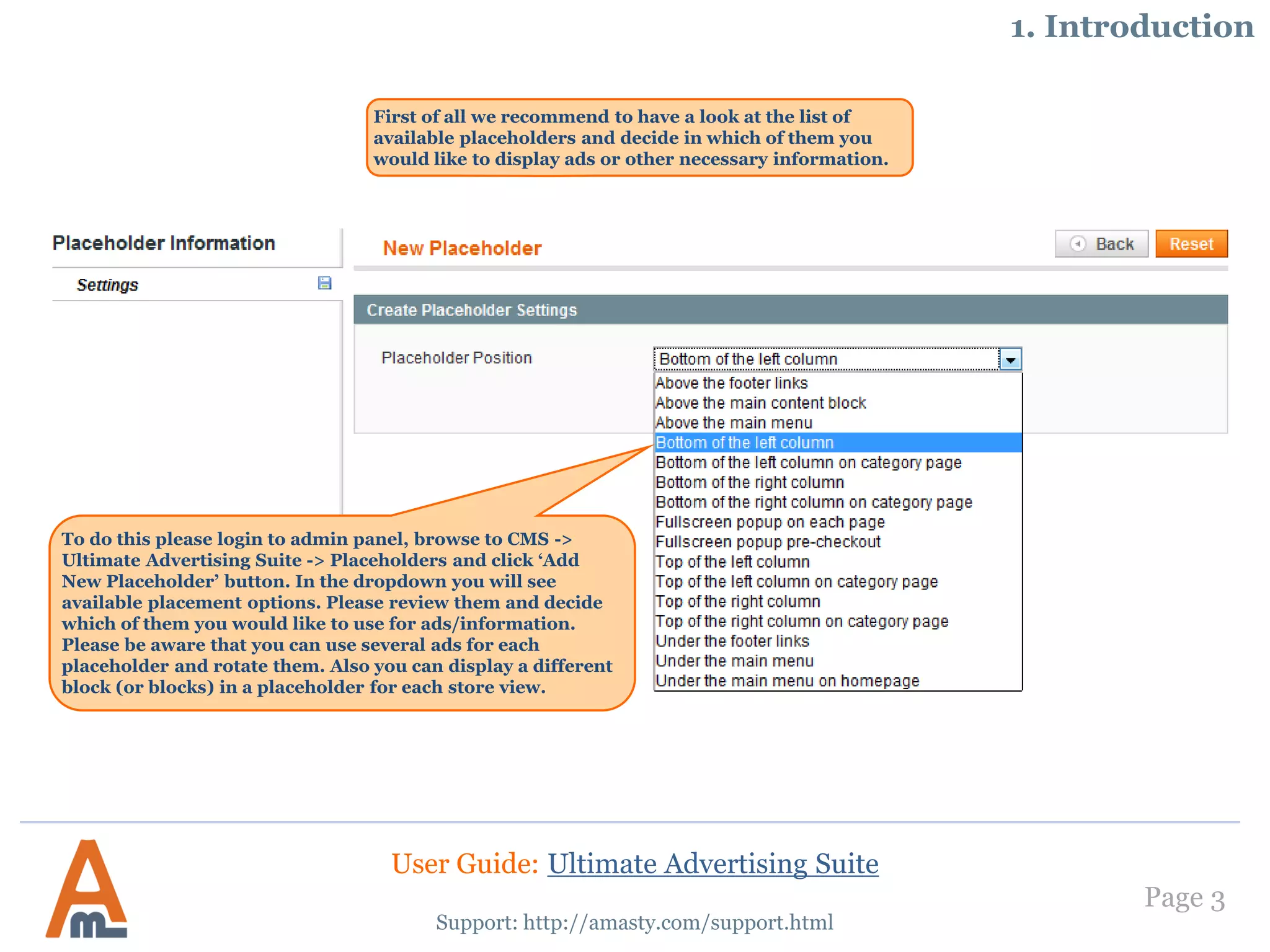This screenshot has width=1270, height=952.
Task: Select 'Above the main content block' option
Action: pos(838,403)
